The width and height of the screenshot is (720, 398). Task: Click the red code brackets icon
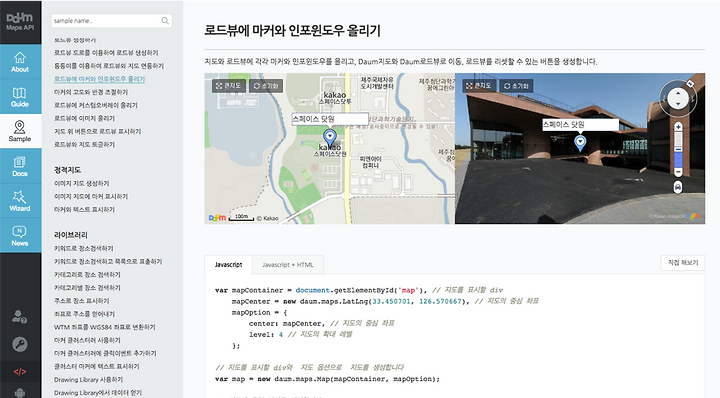(20, 372)
